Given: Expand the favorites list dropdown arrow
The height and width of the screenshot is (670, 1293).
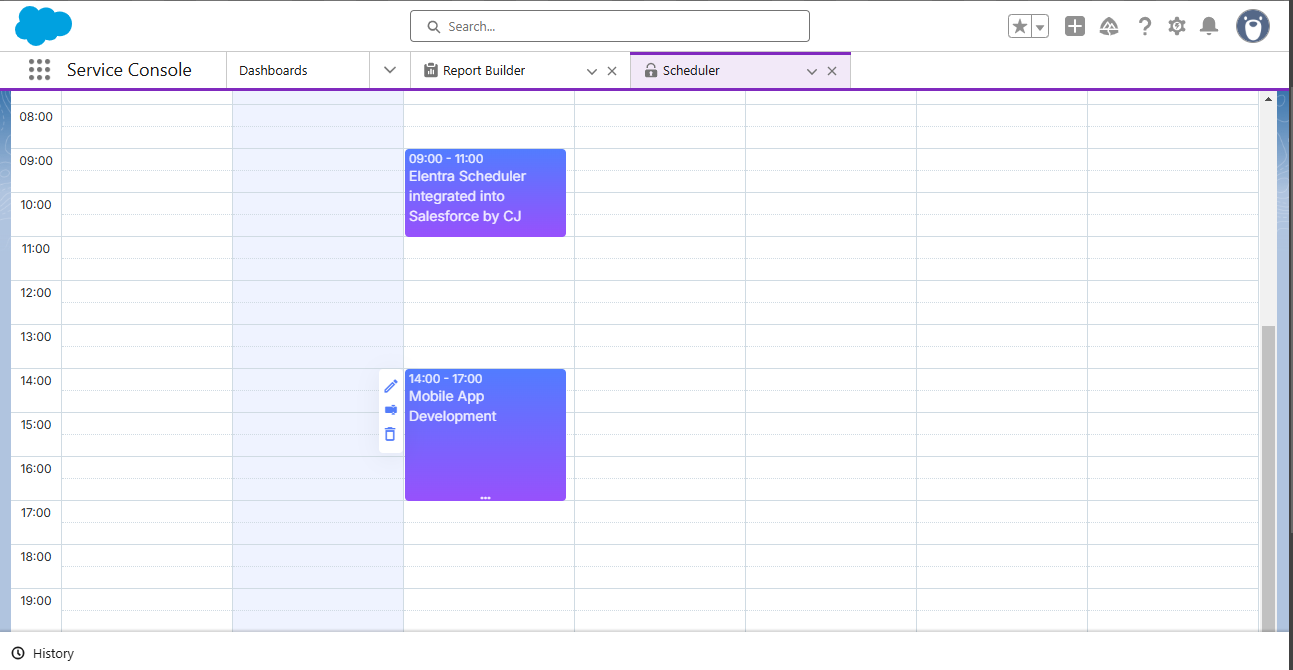Looking at the screenshot, I should tap(1040, 27).
